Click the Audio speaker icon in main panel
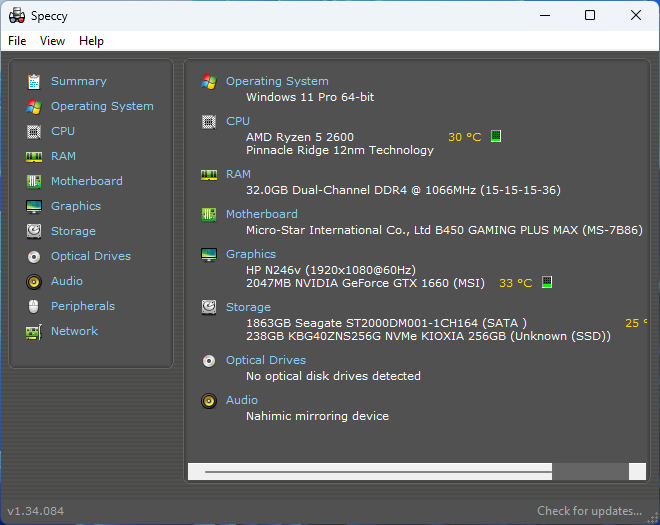This screenshot has height=525, width=660. (x=209, y=401)
